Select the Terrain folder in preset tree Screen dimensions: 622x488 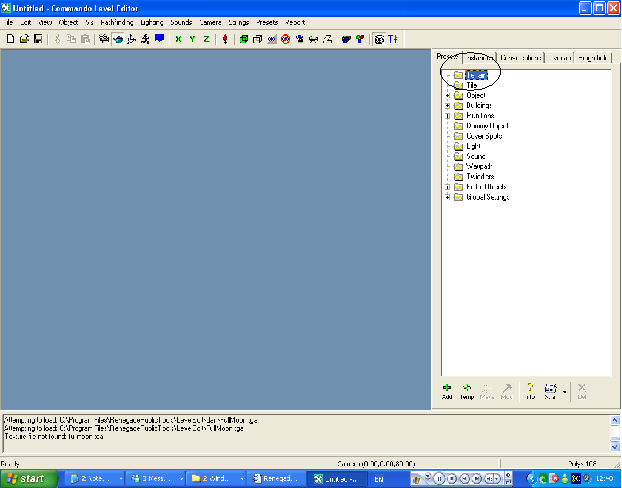point(476,75)
